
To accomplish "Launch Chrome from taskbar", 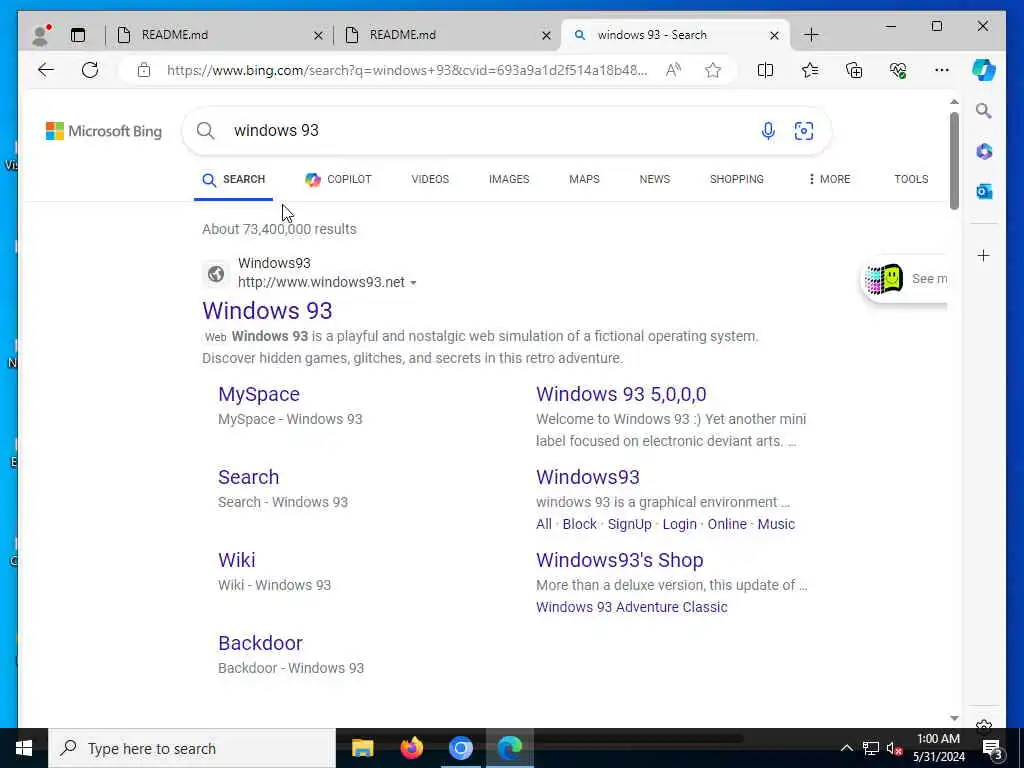I will point(460,748).
